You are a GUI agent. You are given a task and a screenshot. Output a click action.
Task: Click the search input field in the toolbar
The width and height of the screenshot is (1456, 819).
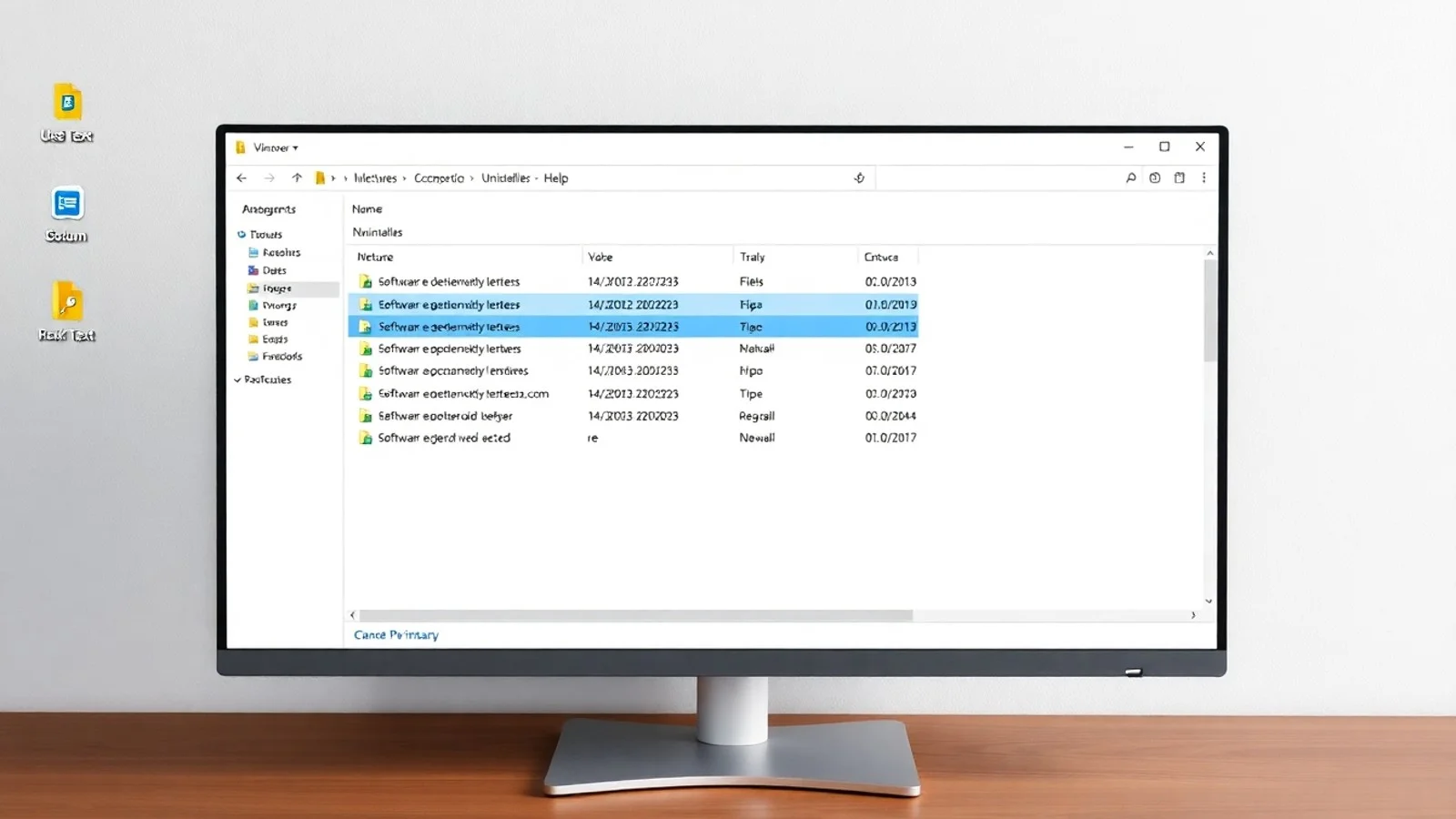(x=997, y=178)
